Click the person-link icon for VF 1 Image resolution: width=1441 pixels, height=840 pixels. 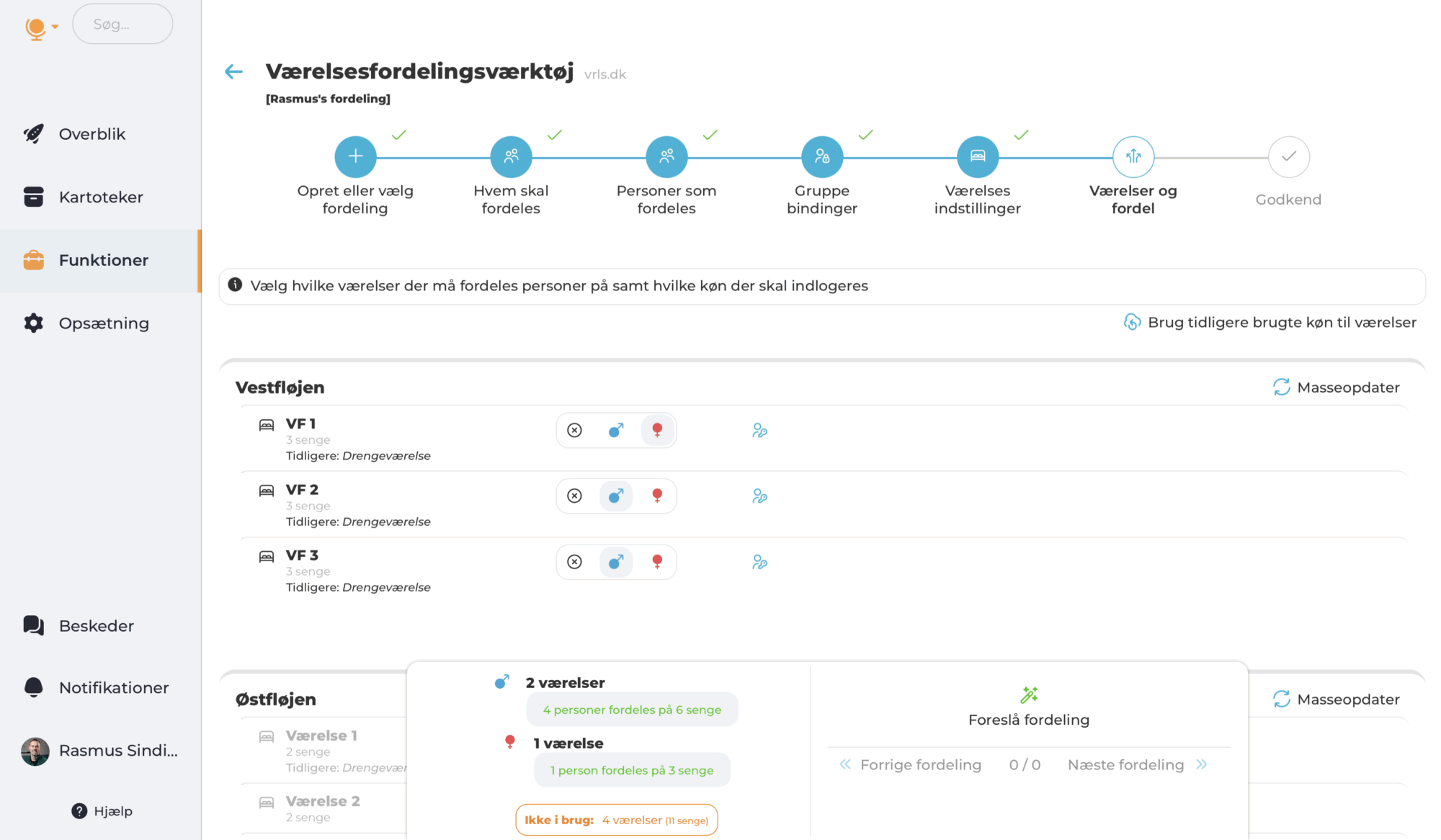click(x=759, y=431)
